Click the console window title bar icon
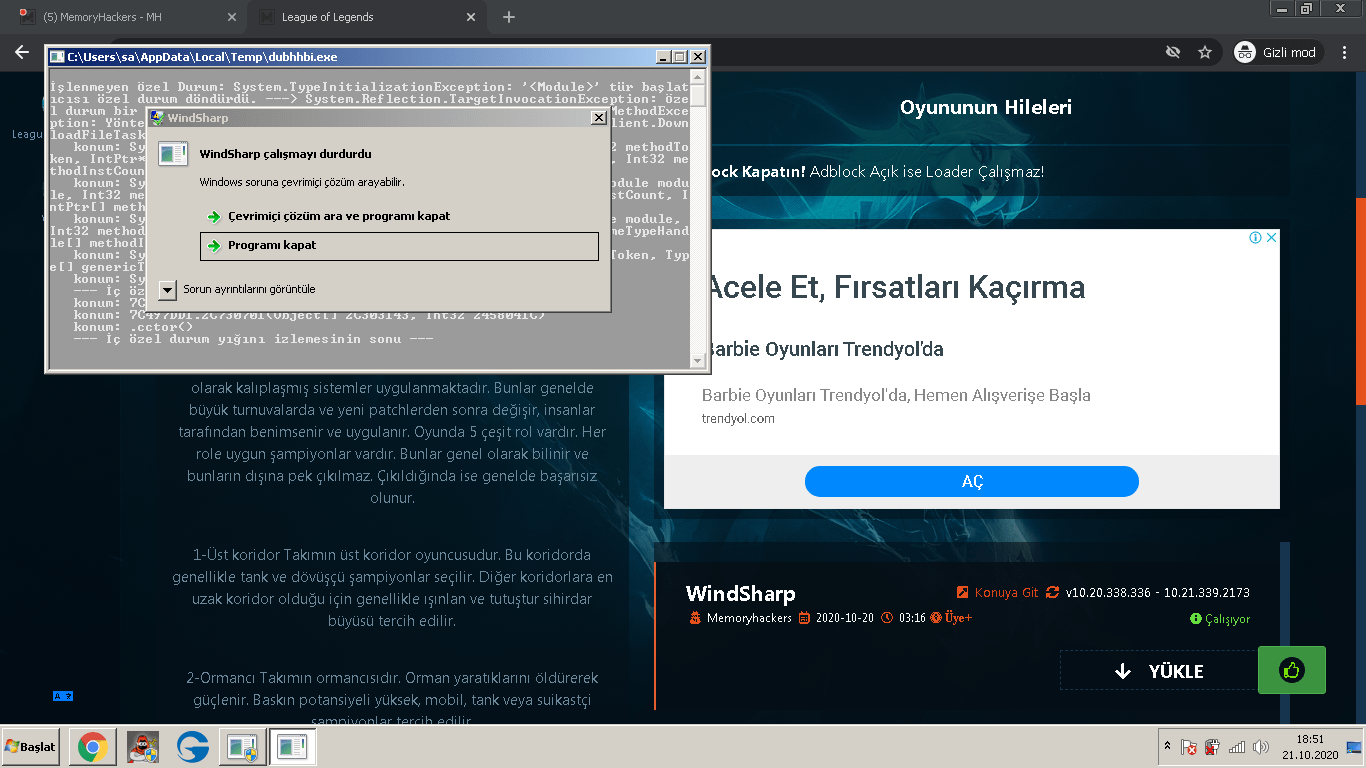 (x=57, y=57)
